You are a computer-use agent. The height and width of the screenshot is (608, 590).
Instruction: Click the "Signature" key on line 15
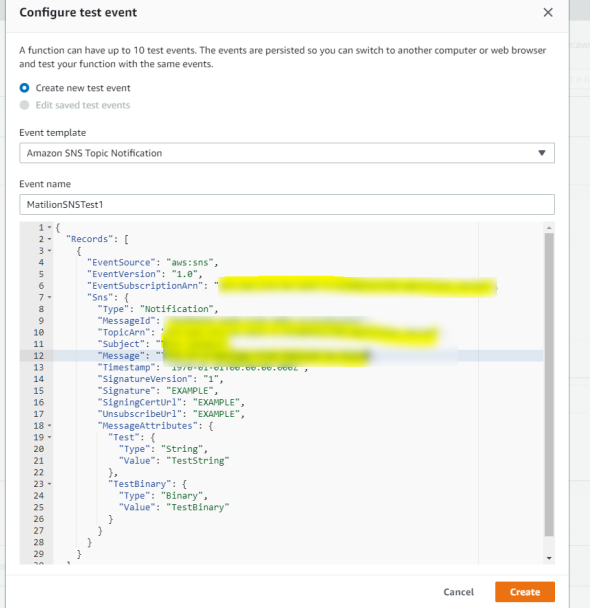(126, 390)
